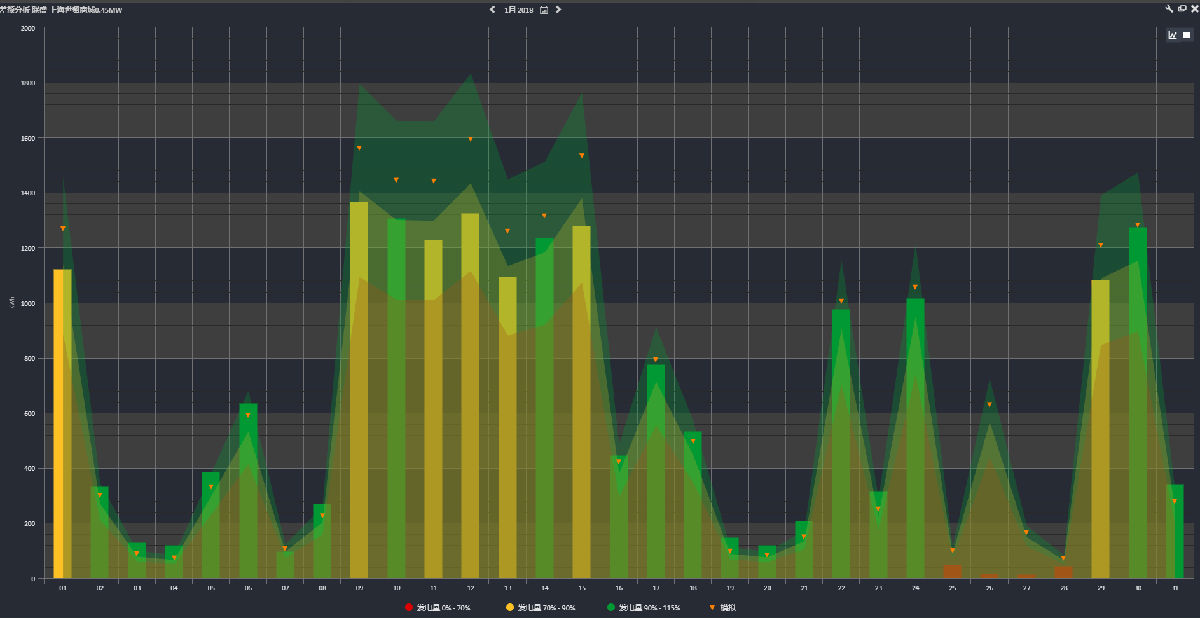Viewport: 1200px width, 618px height.
Task: Select the green bar for day 17
Action: coord(656,471)
